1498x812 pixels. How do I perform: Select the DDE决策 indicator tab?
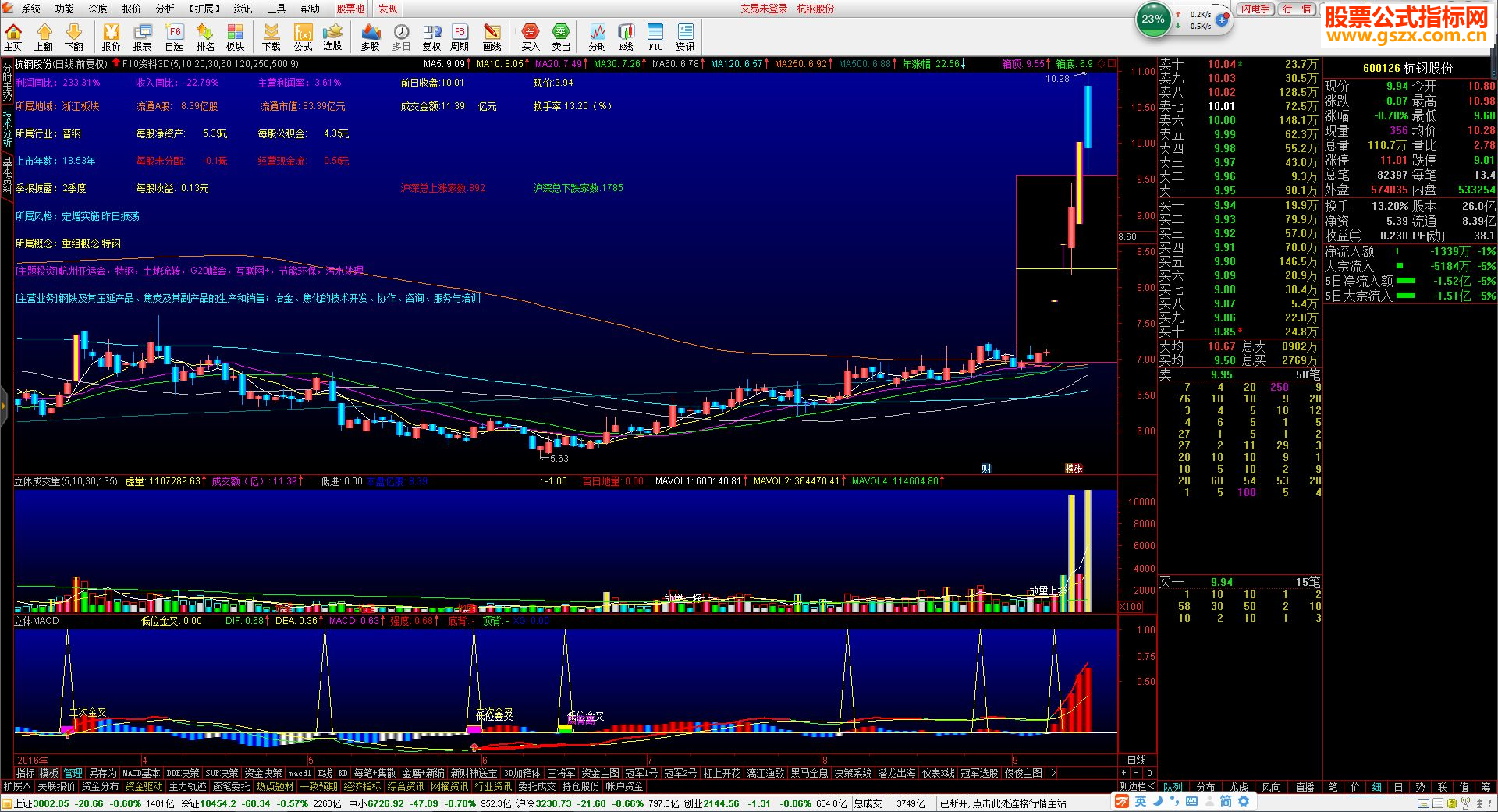pyautogui.click(x=182, y=773)
